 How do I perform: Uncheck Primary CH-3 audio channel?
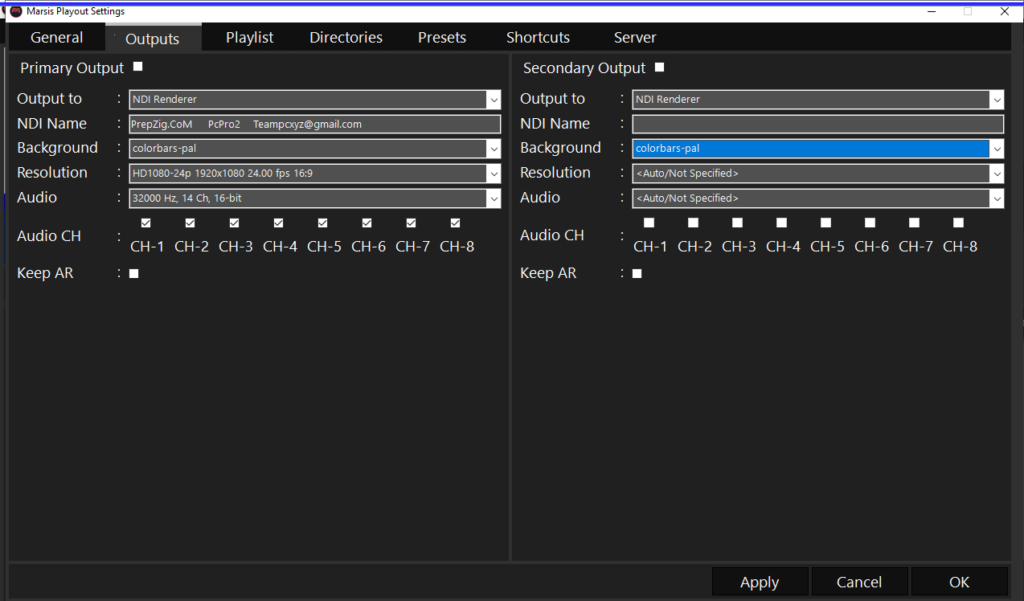[x=234, y=223]
